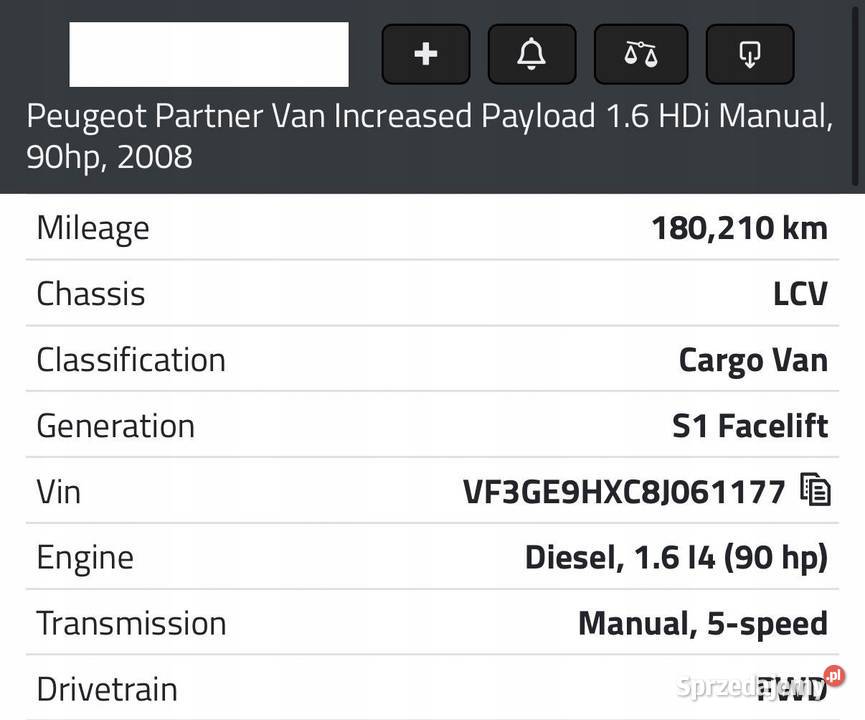Click the Diesel 1.6 I4 engine value

(677, 557)
